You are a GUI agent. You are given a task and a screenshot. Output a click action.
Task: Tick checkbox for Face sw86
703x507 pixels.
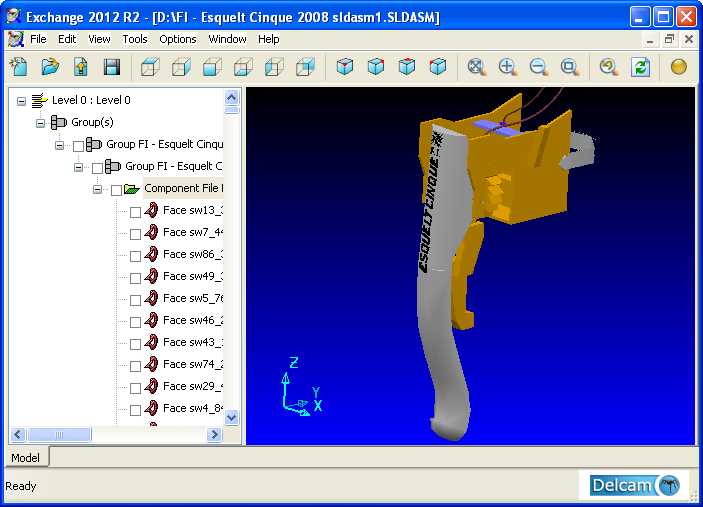point(135,256)
